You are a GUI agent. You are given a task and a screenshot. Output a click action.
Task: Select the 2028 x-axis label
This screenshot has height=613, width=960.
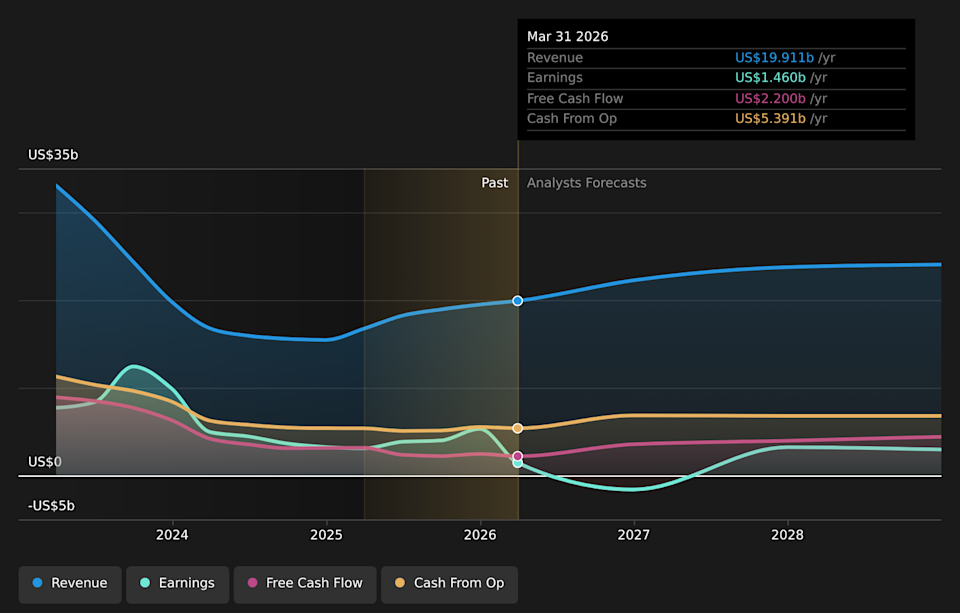[x=787, y=535]
